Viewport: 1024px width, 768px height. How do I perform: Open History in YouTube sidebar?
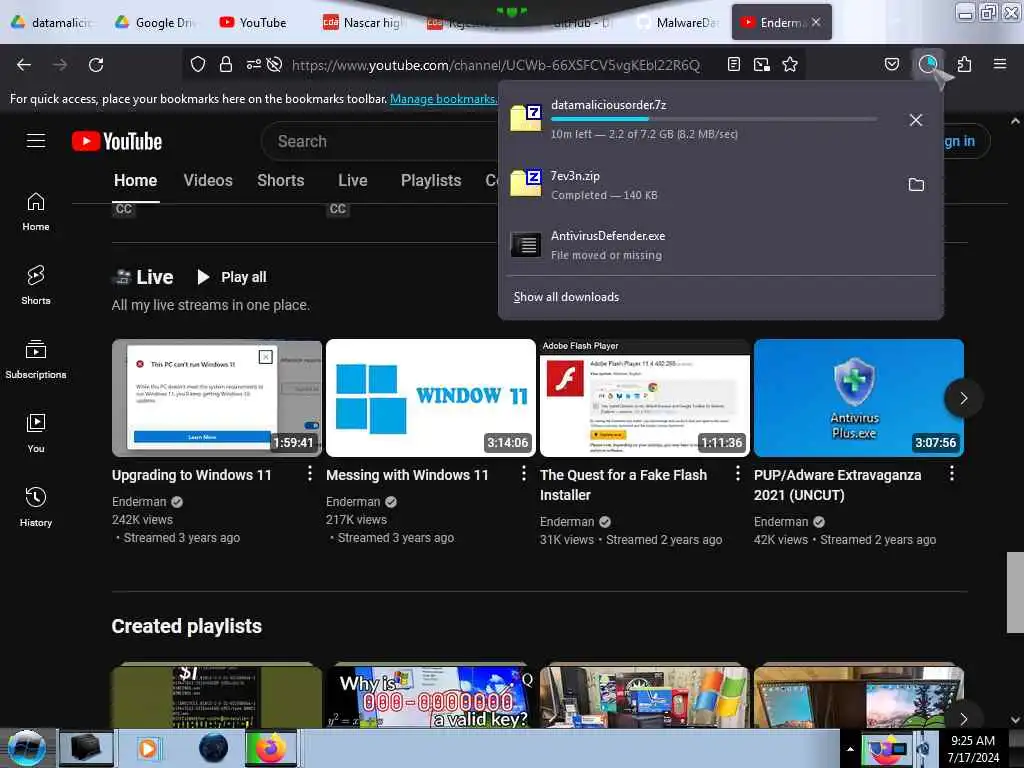pyautogui.click(x=36, y=507)
